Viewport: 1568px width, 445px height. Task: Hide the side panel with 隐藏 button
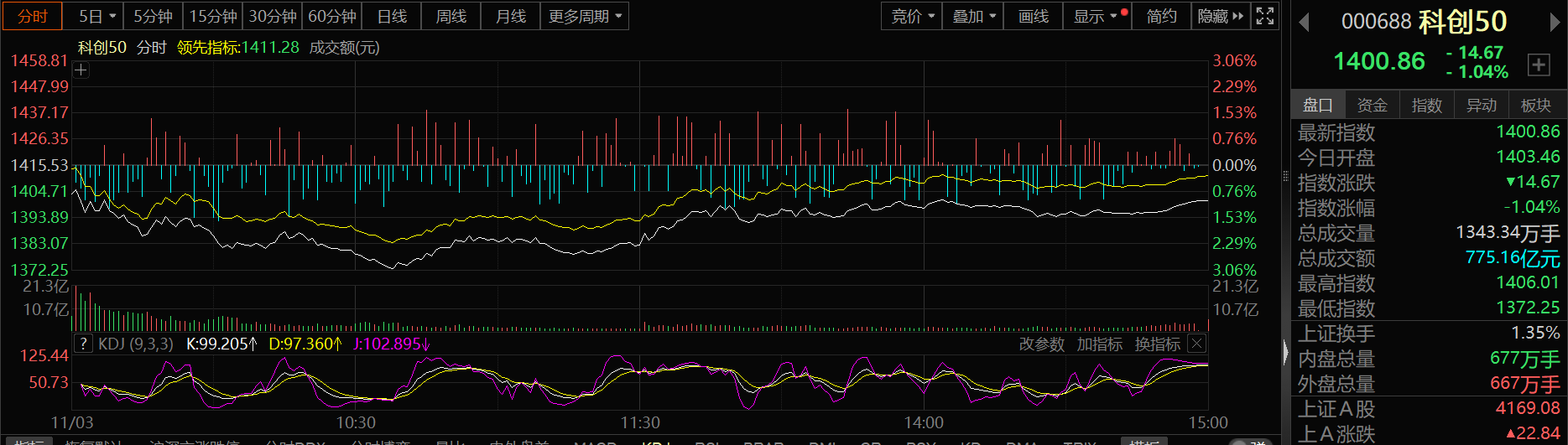[x=1220, y=16]
